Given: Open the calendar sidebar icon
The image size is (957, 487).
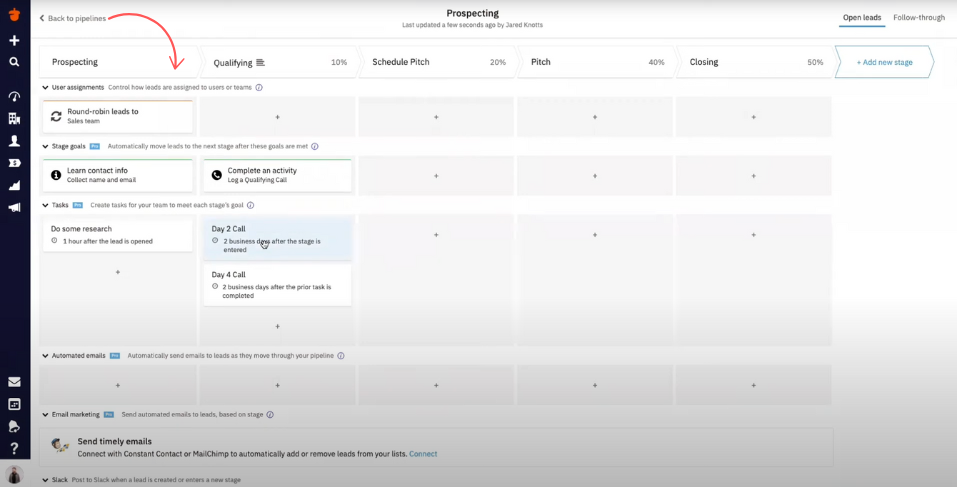Looking at the screenshot, I should (14, 404).
